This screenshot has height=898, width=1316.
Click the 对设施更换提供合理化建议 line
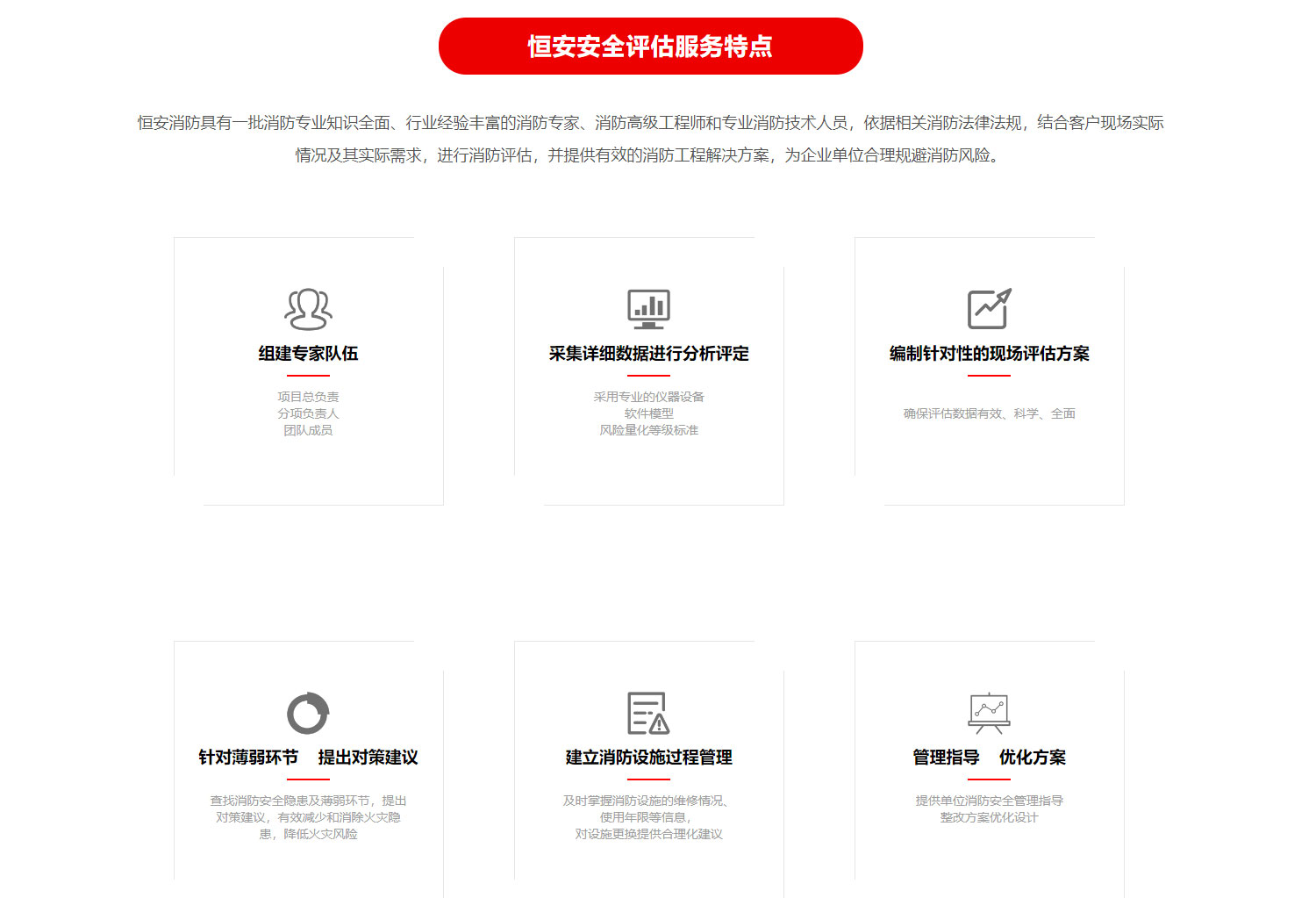tap(649, 834)
